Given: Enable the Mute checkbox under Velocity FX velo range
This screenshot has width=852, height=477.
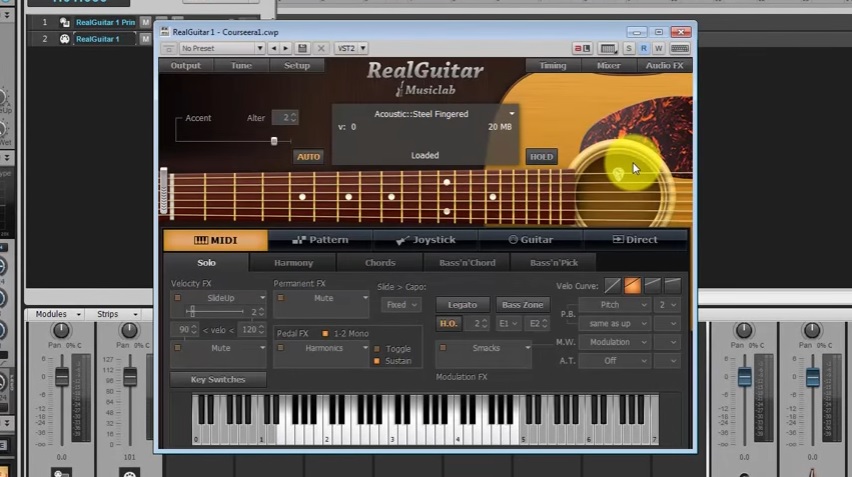Looking at the screenshot, I should (177, 348).
